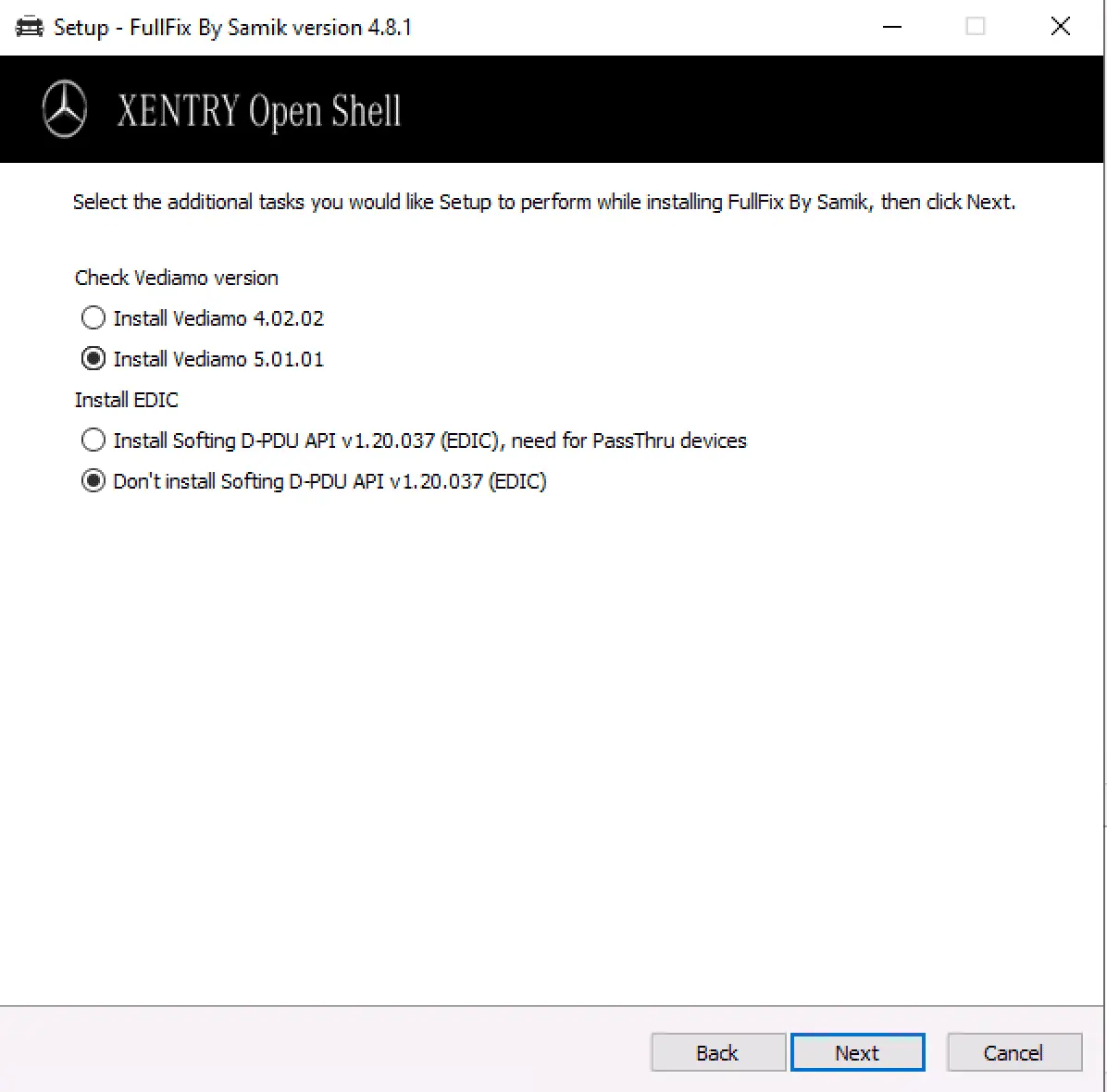Click the greyed-out maximize window button

[976, 27]
